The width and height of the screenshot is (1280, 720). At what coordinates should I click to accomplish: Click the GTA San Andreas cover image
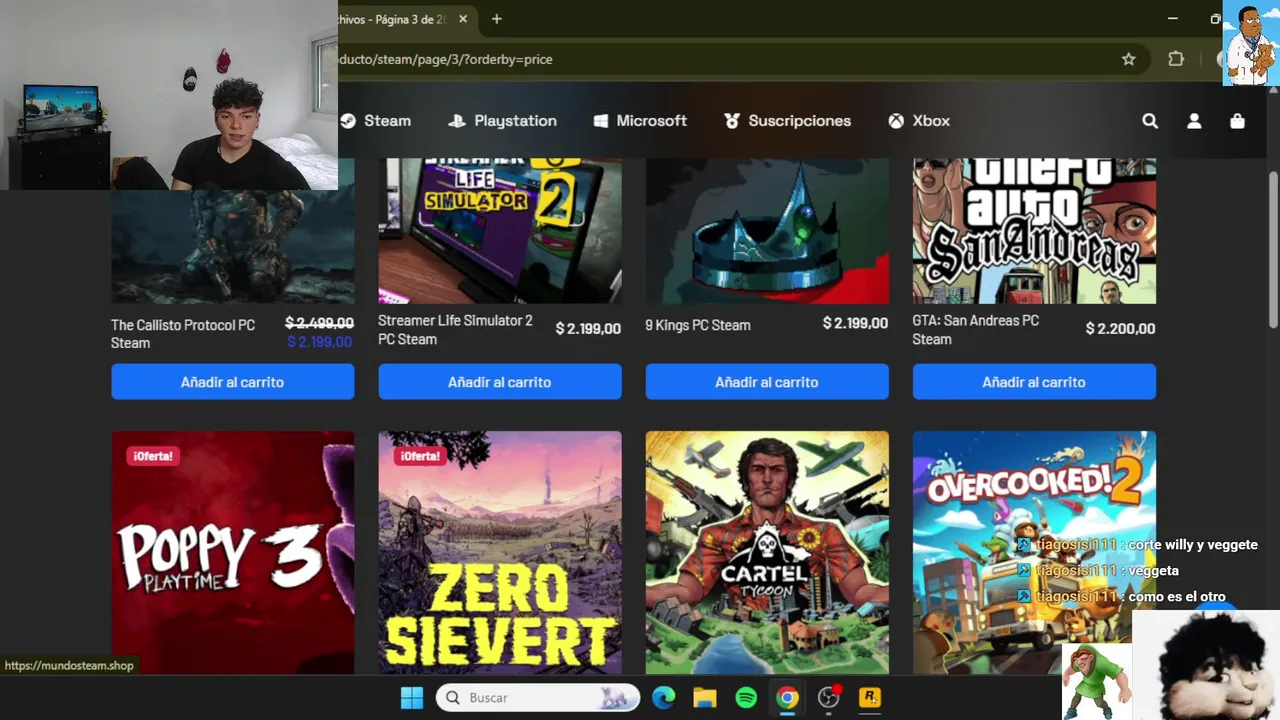[x=1034, y=231]
